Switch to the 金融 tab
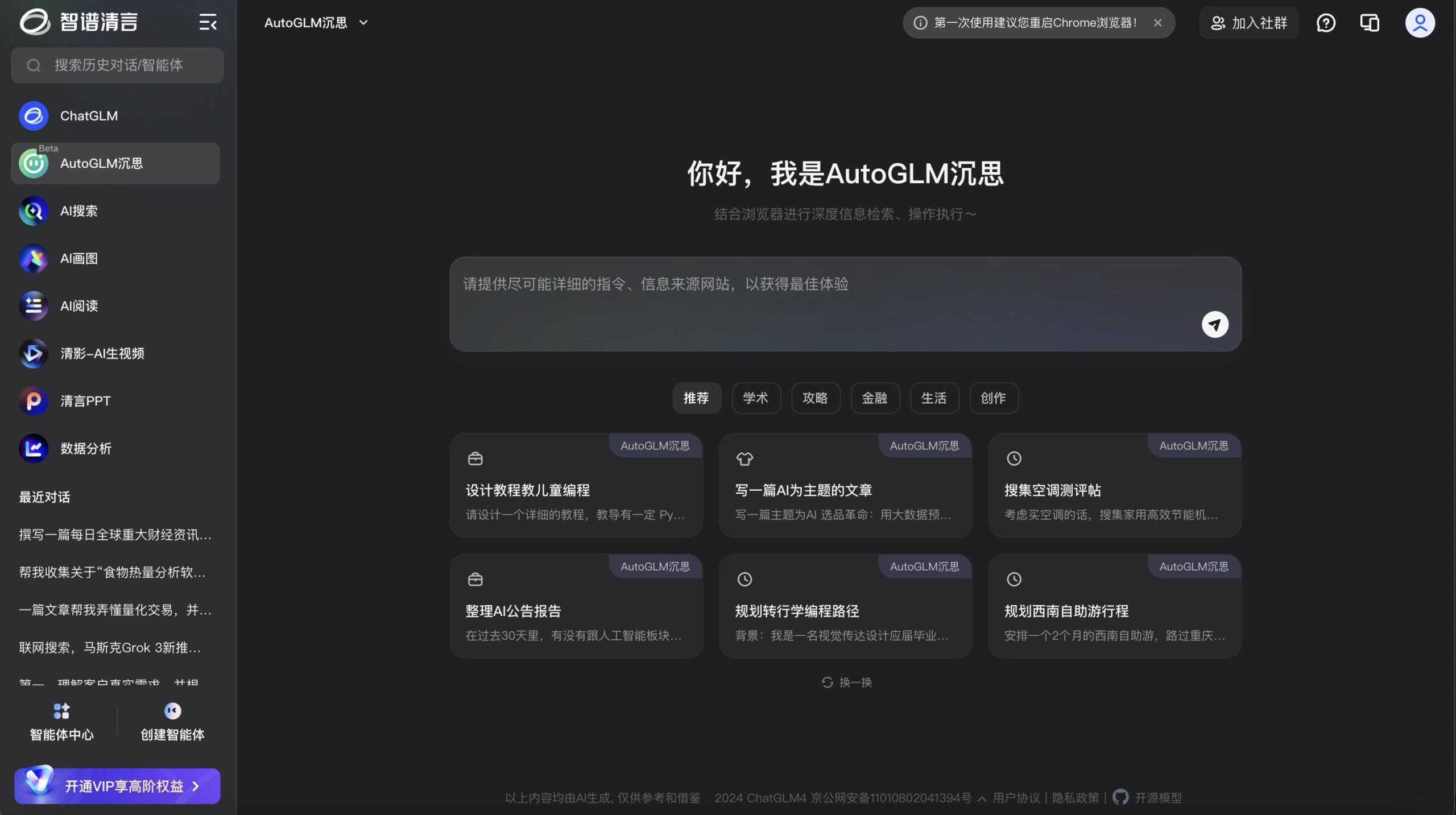 (875, 398)
